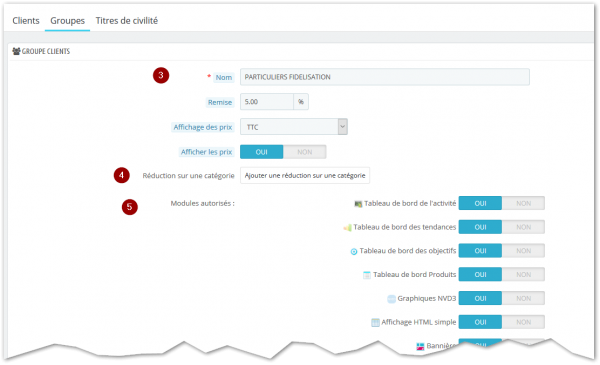Viewport: 600px width, 365px height.
Task: Click the Bannière module icon
Action: [420, 346]
